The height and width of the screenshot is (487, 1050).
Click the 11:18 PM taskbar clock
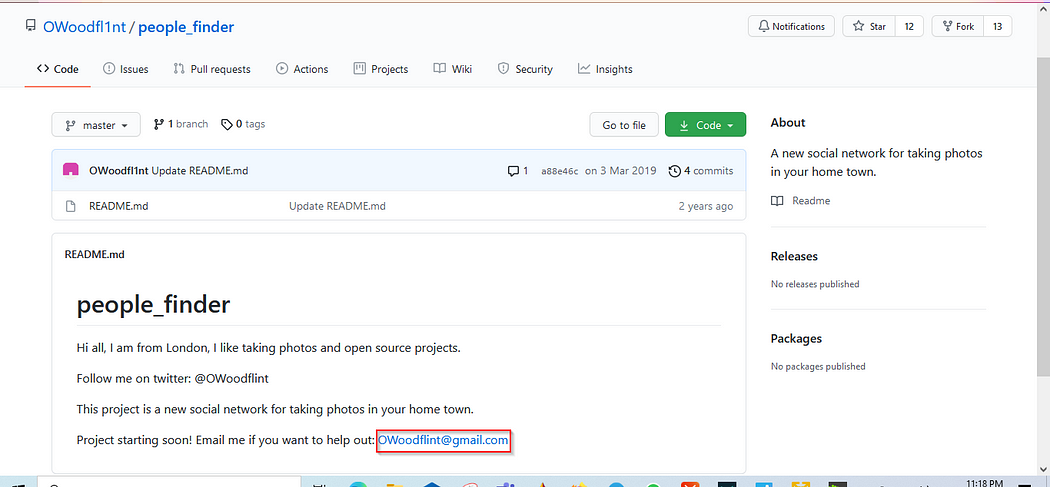(986, 482)
